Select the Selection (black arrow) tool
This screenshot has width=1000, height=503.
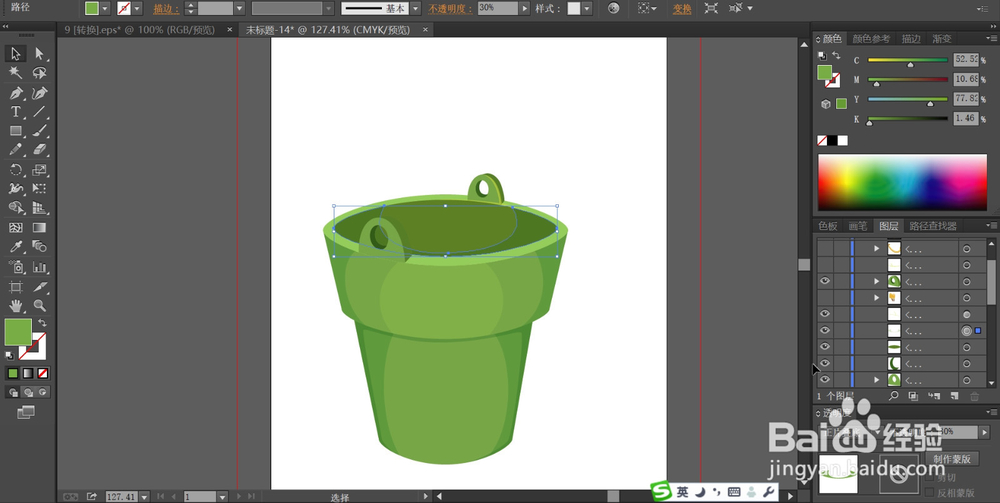coord(16,53)
